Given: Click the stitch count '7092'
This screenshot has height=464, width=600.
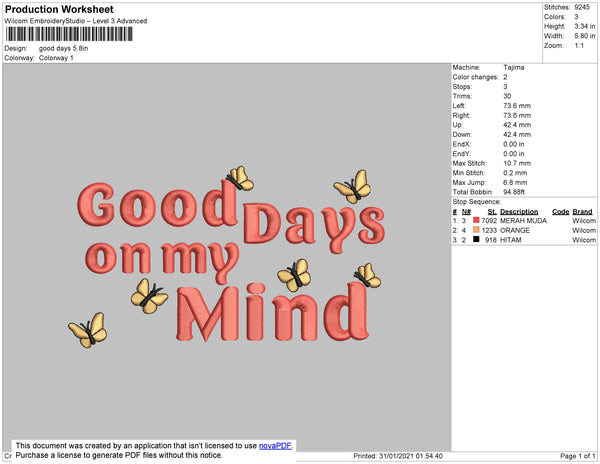Looking at the screenshot, I should 489,221.
